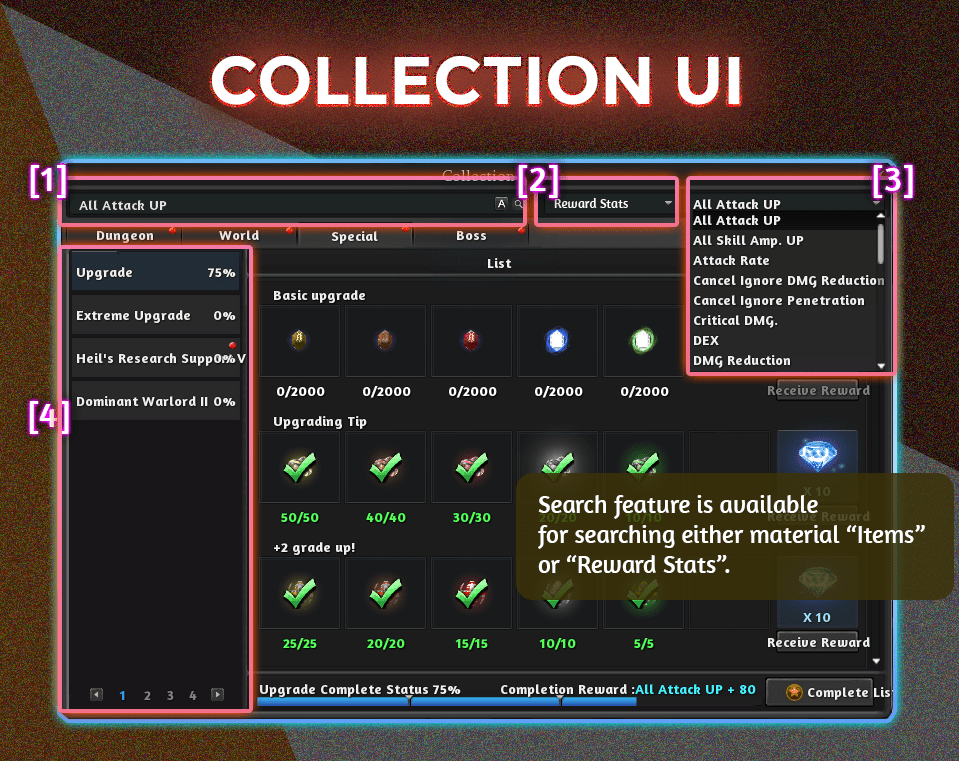Click the completed 50/50 Upgrading Tip item
The height and width of the screenshot is (761, 959).
pyautogui.click(x=297, y=468)
